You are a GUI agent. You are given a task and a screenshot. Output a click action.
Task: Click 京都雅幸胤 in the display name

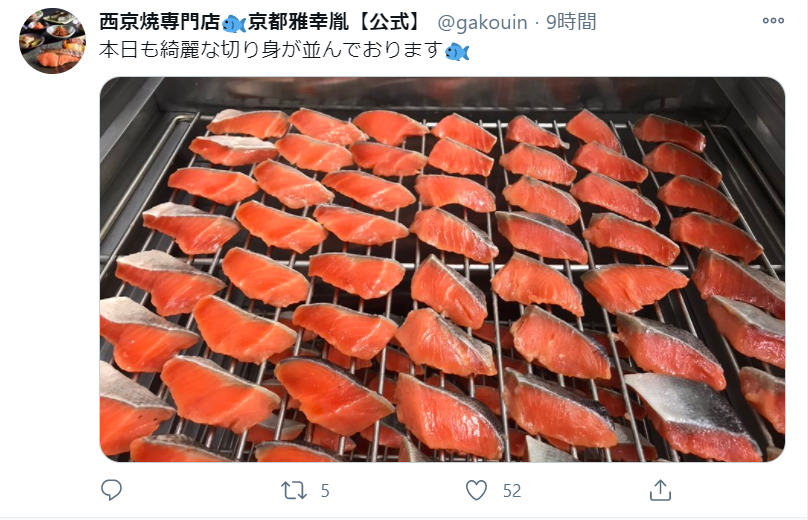tap(298, 22)
